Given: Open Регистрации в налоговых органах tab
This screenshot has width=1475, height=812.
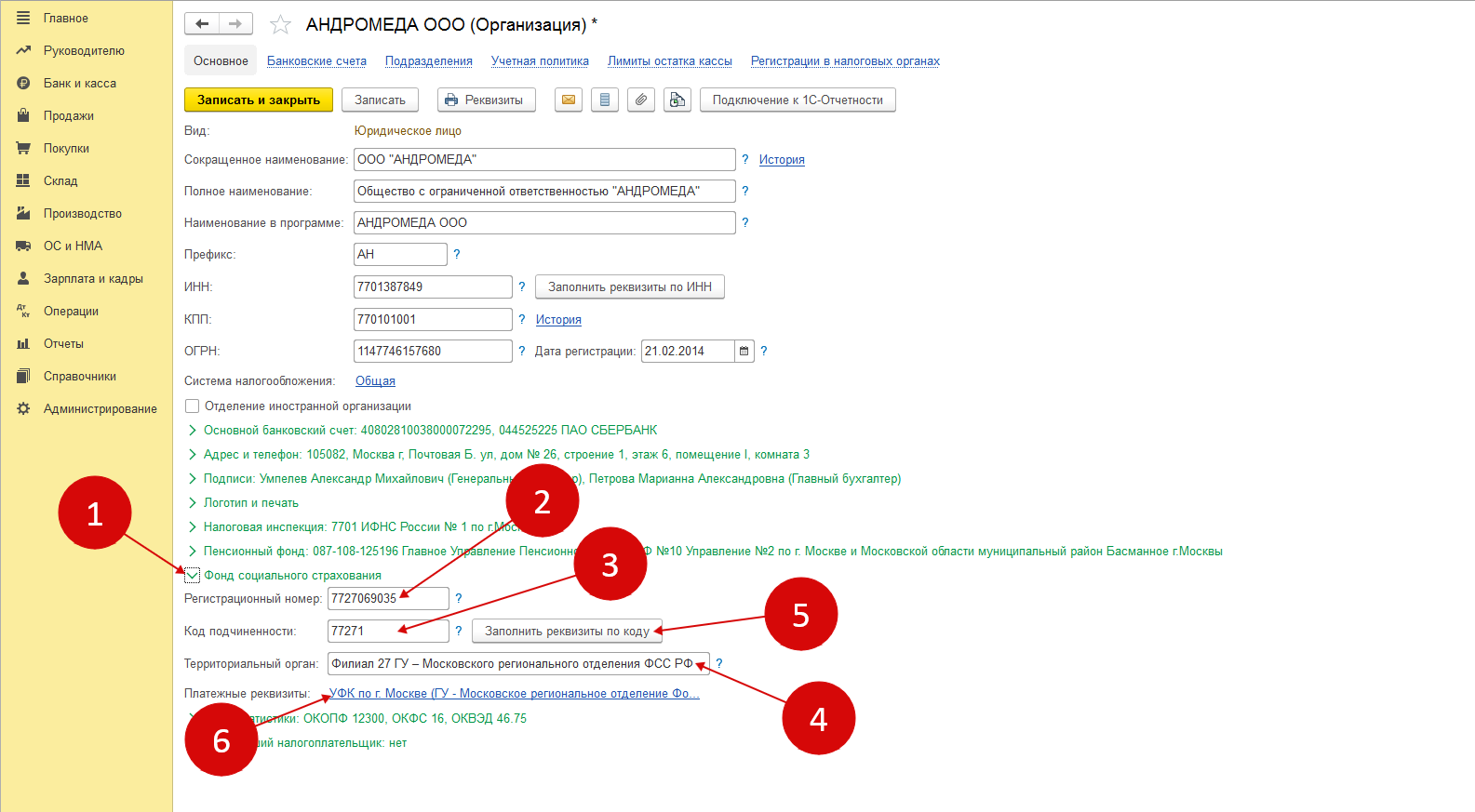Looking at the screenshot, I should tap(845, 61).
